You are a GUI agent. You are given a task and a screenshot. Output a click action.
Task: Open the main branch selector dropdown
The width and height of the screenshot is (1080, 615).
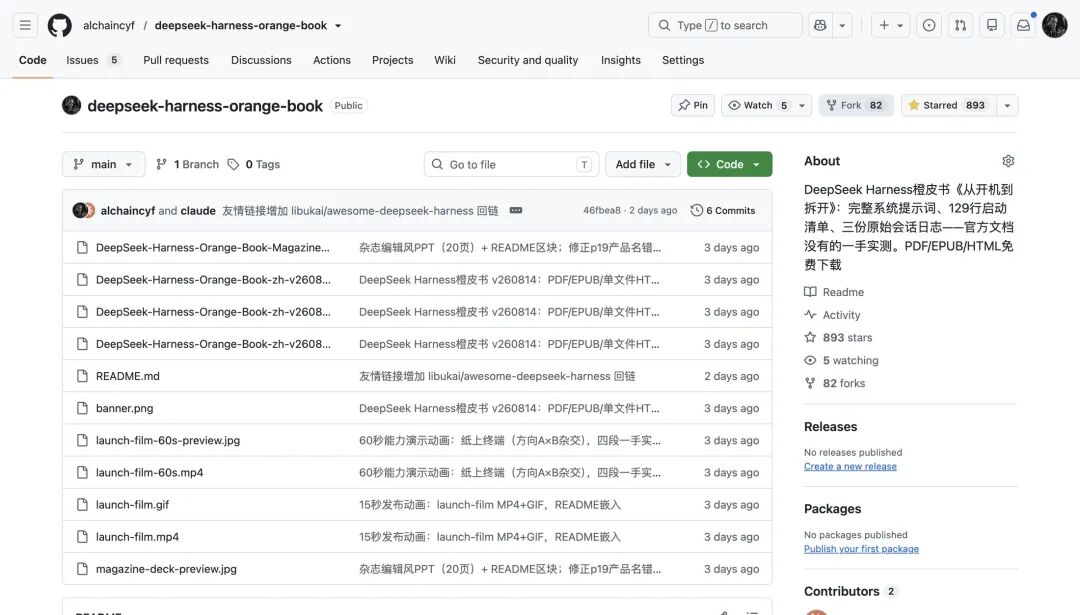click(x=103, y=164)
